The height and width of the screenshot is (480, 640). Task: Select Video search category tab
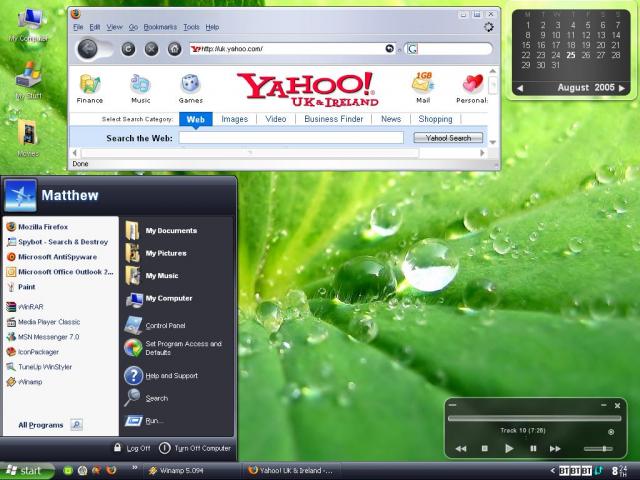coord(276,119)
